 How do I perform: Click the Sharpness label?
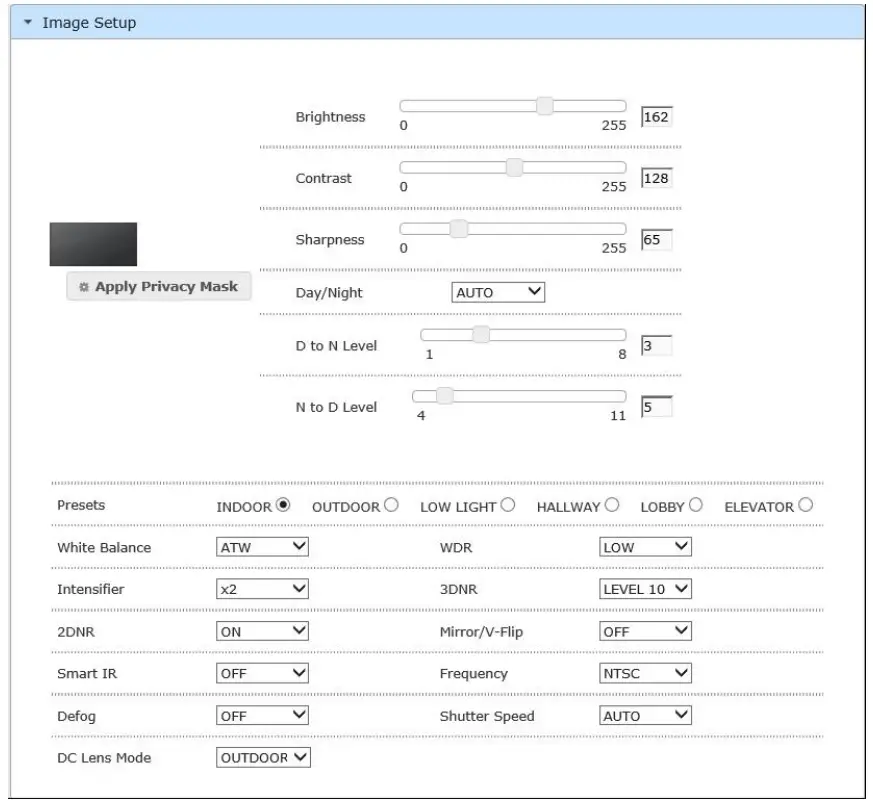[x=330, y=239]
